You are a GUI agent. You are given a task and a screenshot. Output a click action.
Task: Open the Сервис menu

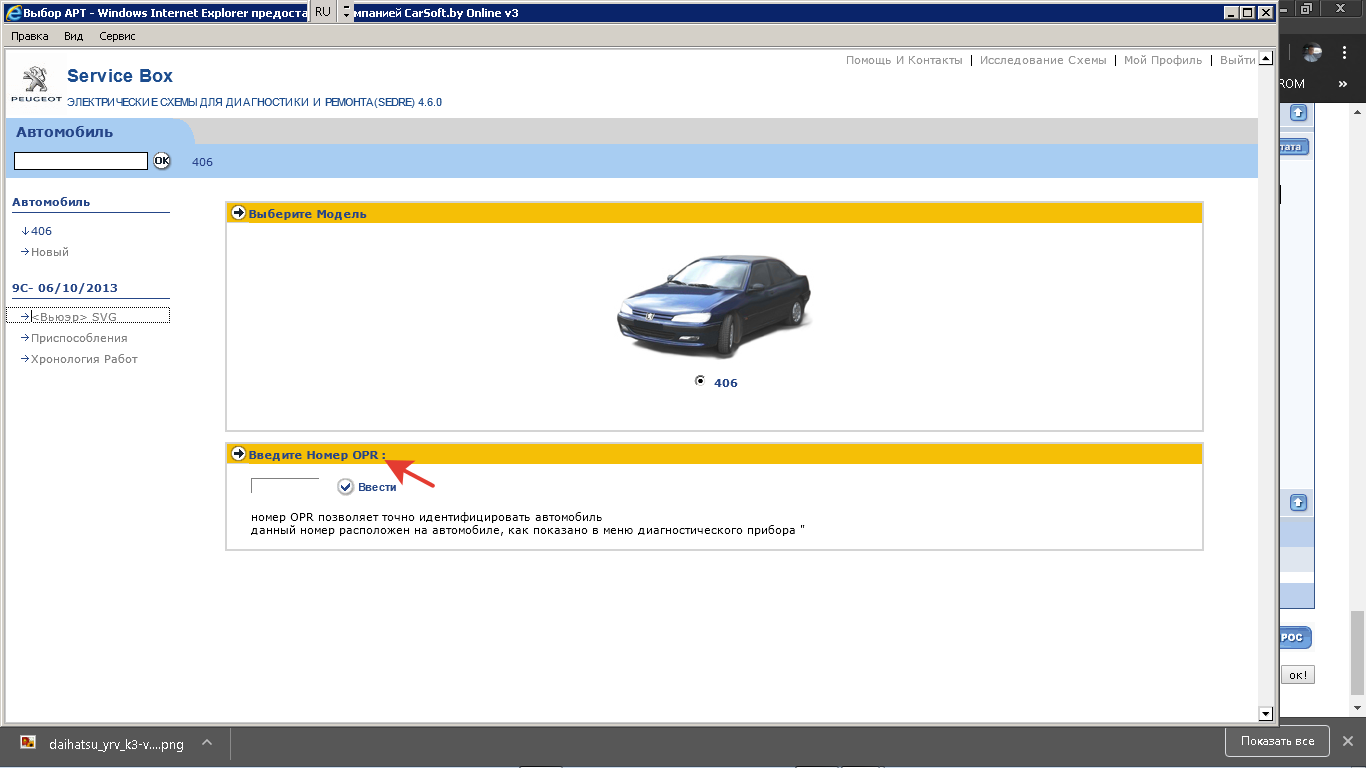click(x=117, y=36)
